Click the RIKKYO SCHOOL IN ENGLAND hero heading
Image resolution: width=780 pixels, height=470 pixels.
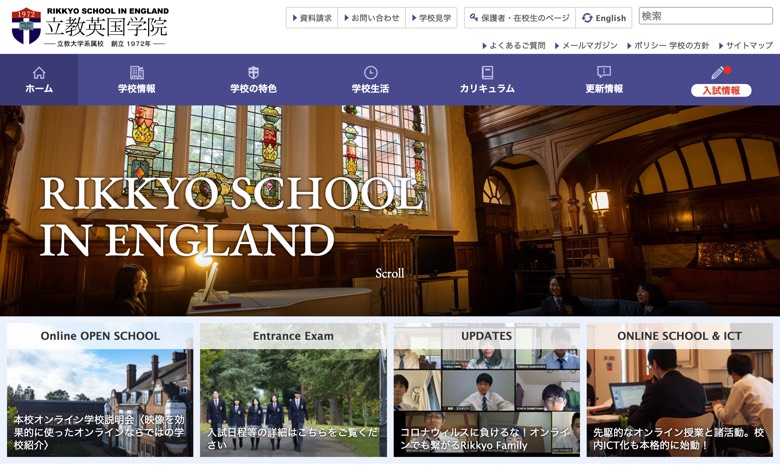pyautogui.click(x=231, y=216)
